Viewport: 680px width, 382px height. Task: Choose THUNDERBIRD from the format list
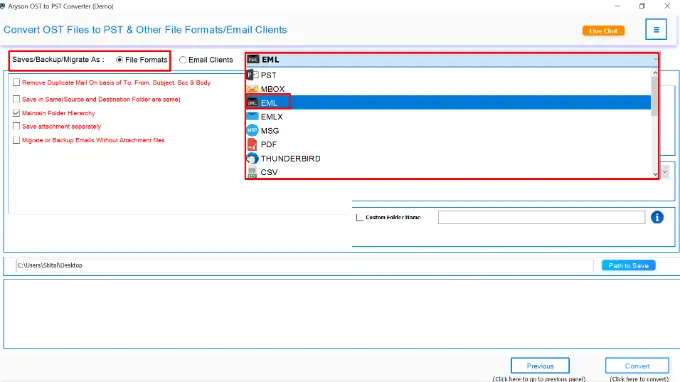tap(448, 158)
